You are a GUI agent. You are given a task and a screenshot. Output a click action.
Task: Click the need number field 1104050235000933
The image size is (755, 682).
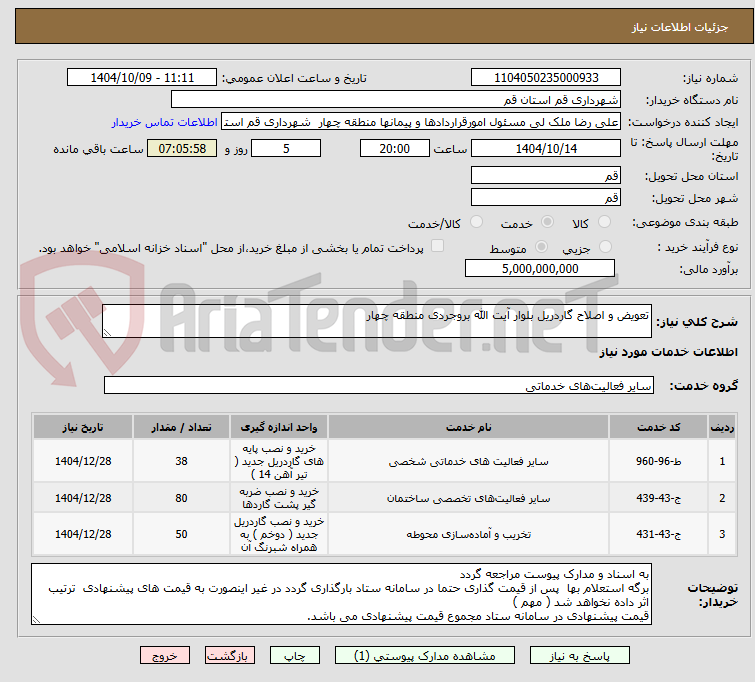(x=546, y=78)
